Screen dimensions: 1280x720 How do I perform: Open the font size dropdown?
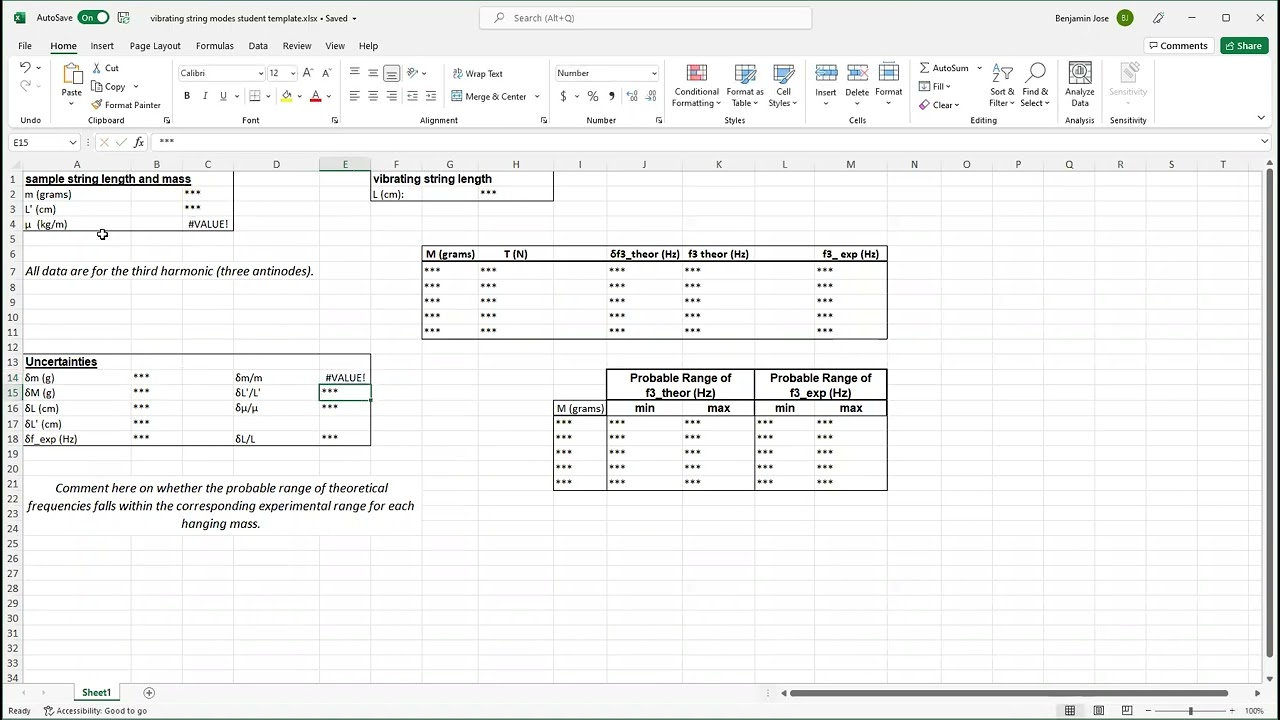click(292, 73)
